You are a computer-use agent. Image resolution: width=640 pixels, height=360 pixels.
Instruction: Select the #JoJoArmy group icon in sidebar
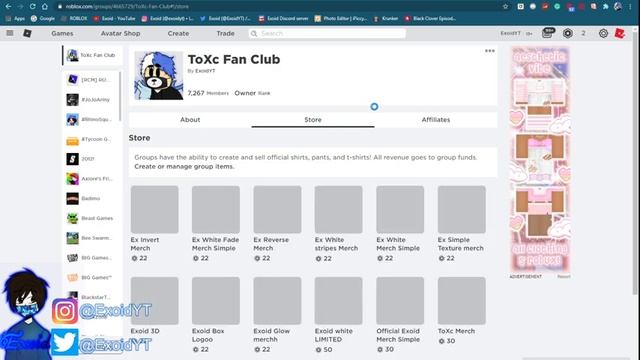72,100
